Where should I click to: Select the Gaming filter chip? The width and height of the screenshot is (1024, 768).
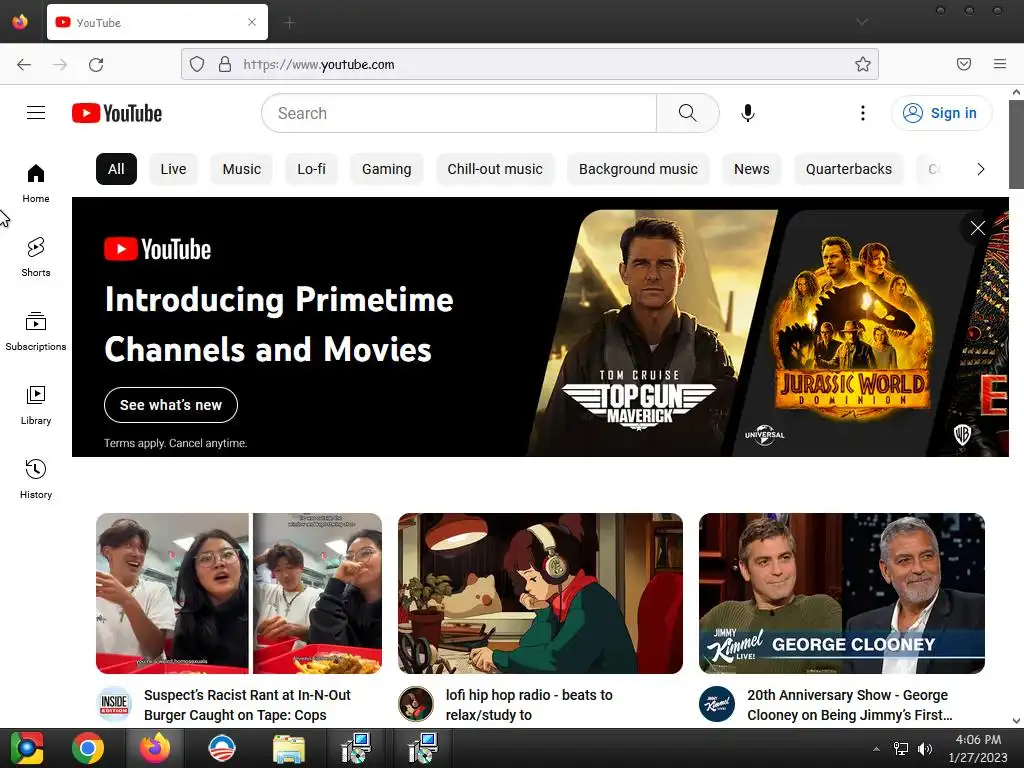387,169
